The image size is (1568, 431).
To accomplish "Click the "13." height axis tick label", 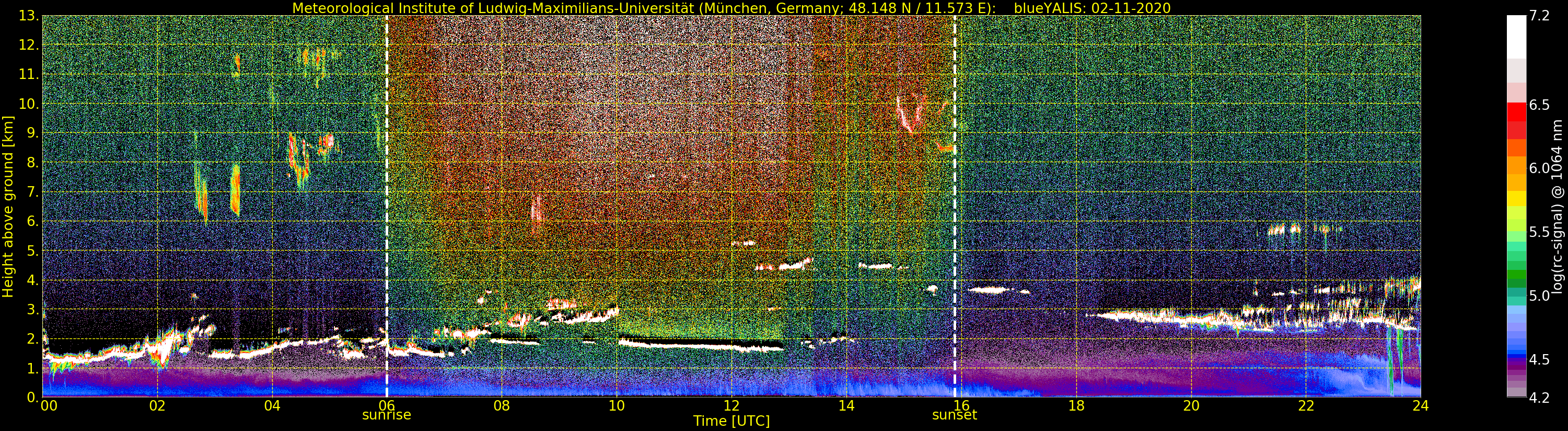I will click(29, 16).
